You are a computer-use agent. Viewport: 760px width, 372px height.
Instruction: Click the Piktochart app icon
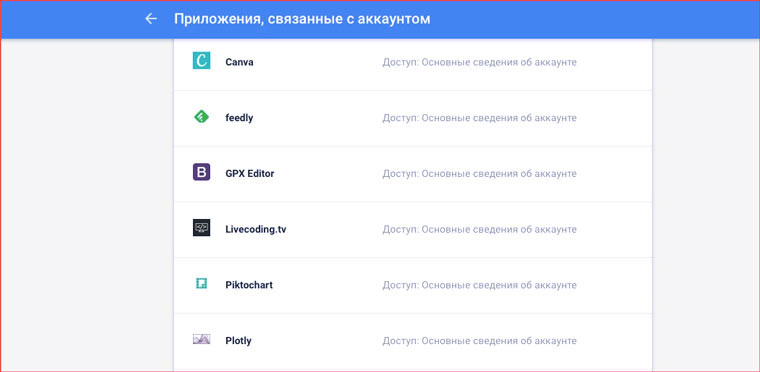coord(201,284)
